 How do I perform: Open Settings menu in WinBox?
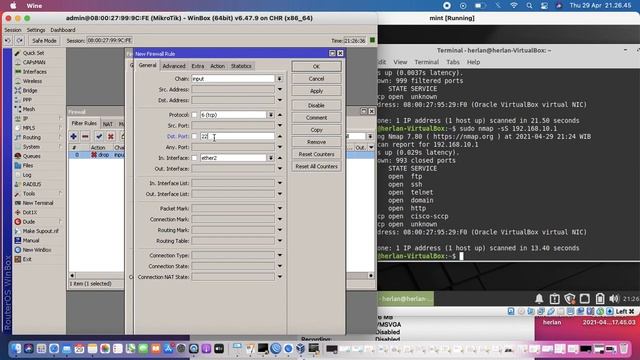tap(36, 30)
